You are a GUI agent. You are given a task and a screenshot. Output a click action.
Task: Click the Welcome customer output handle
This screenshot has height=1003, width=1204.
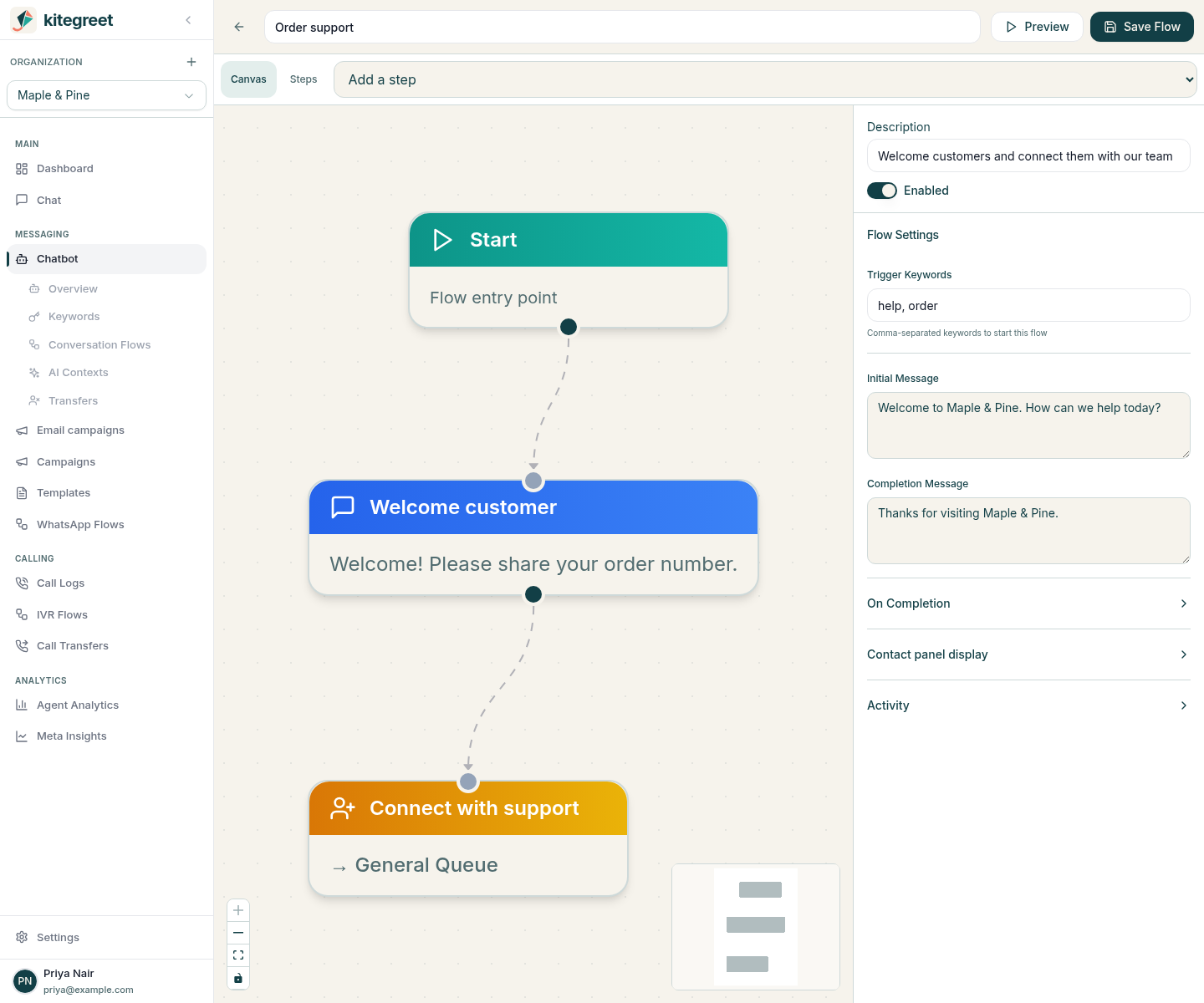pyautogui.click(x=533, y=594)
